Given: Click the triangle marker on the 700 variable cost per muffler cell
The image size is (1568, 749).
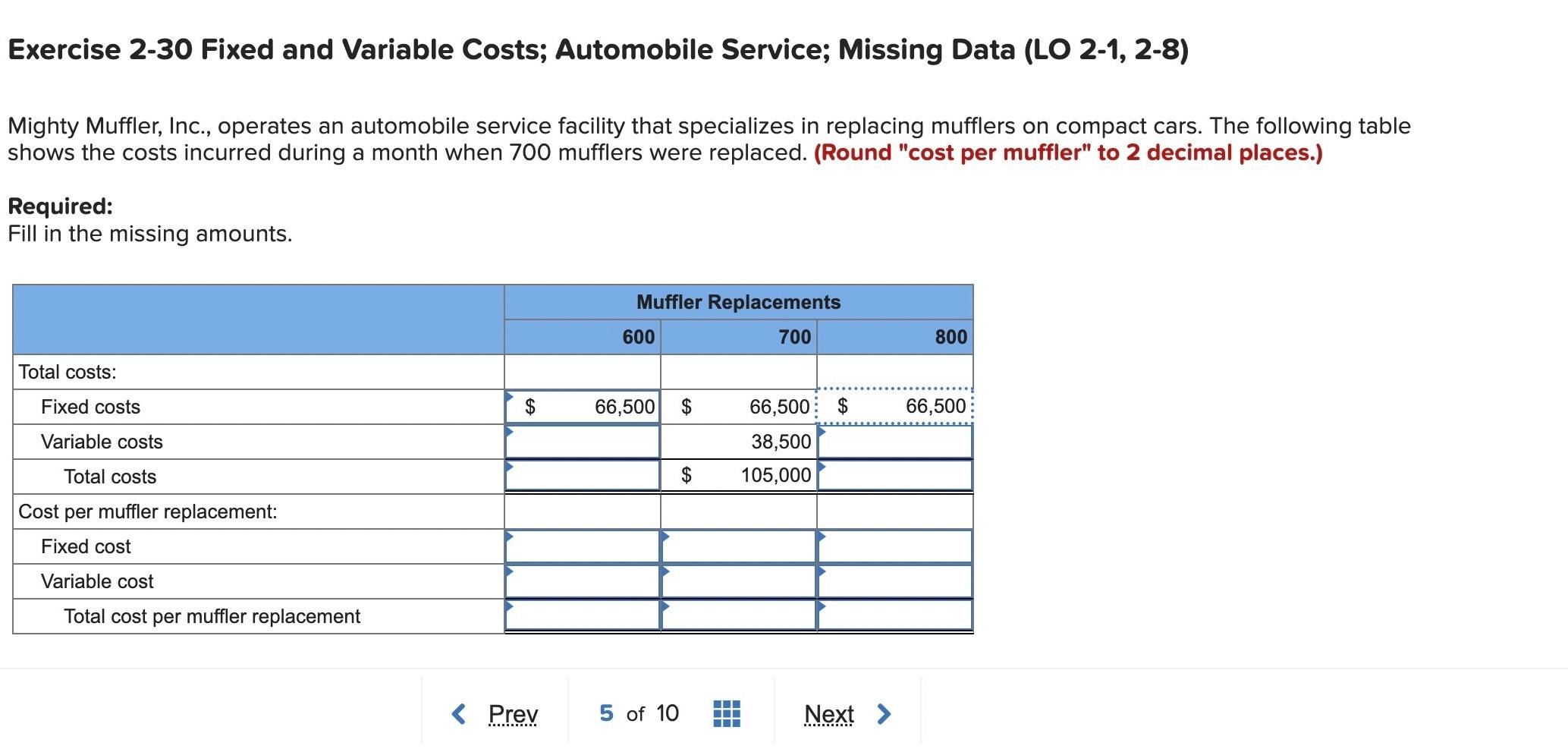Looking at the screenshot, I should click(665, 571).
